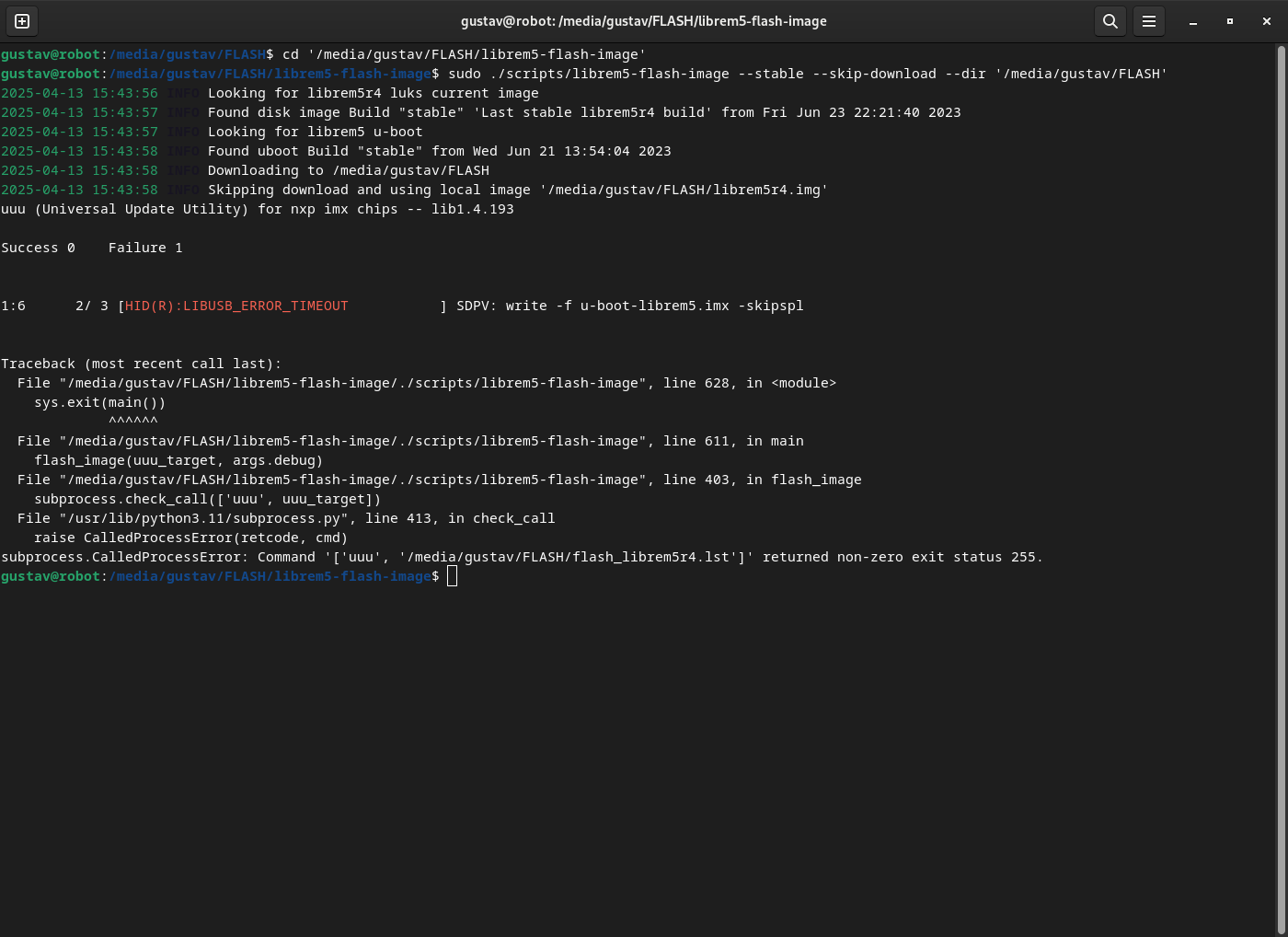This screenshot has width=1288, height=937.
Task: Maximize the terminal window
Action: tap(1230, 21)
